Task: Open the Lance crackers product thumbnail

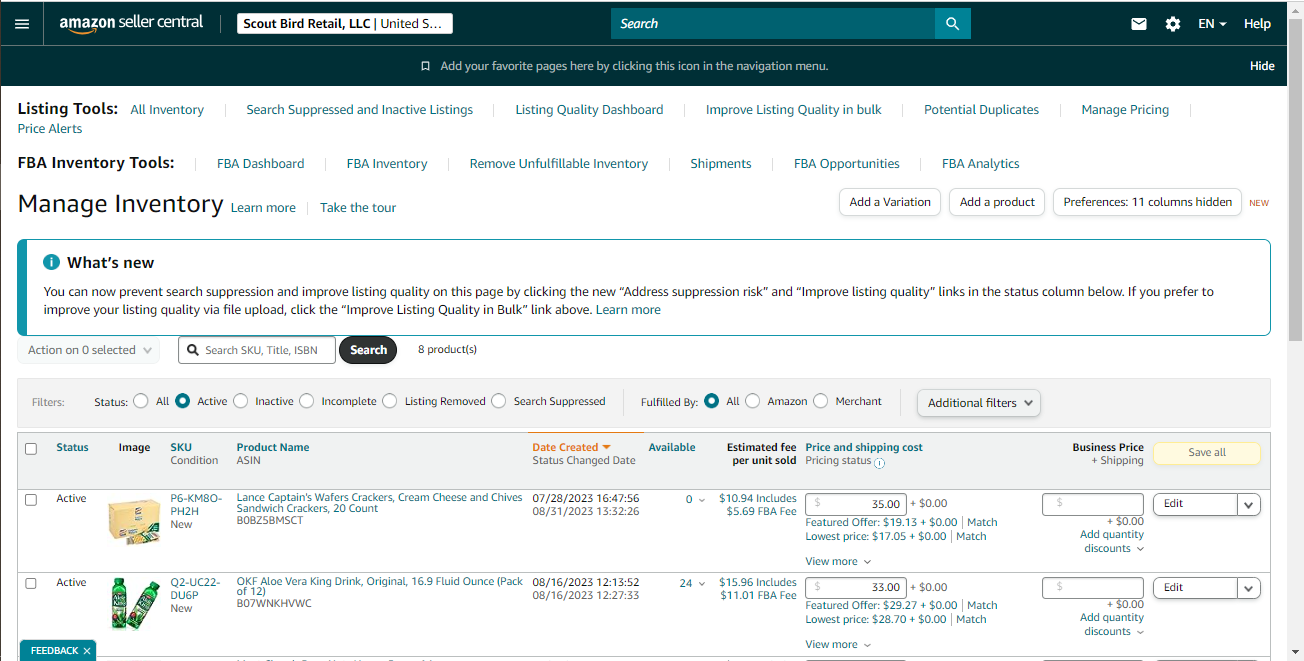Action: [134, 521]
